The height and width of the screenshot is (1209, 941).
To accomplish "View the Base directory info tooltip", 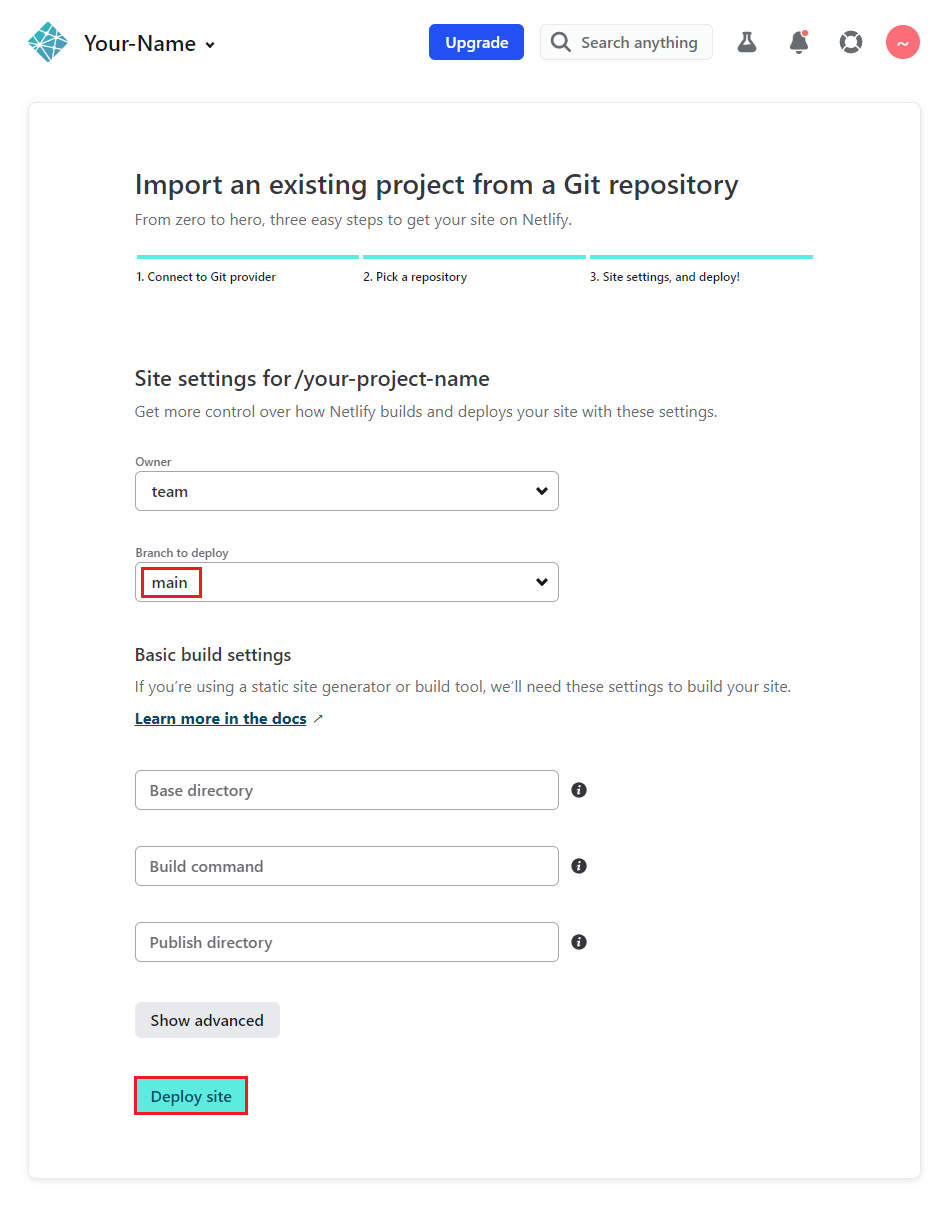I will point(579,790).
